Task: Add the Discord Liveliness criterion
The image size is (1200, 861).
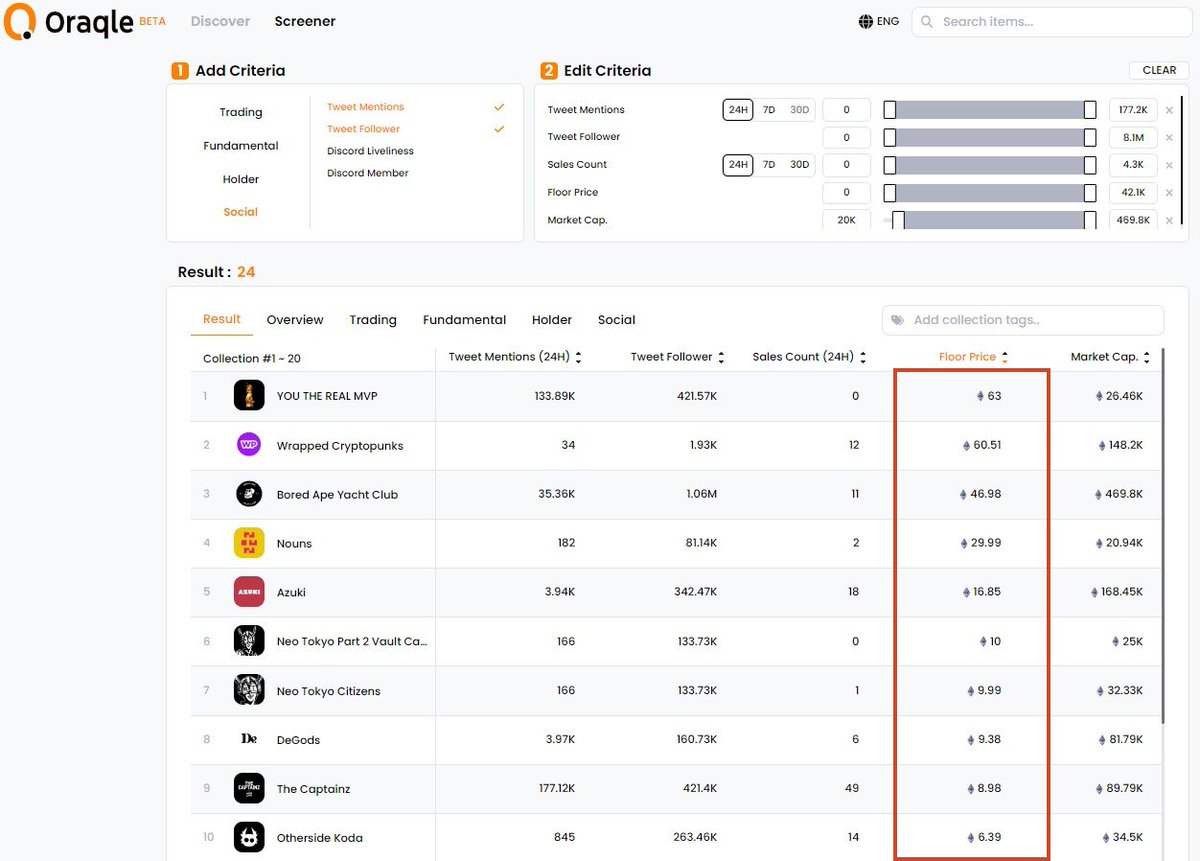Action: (370, 151)
